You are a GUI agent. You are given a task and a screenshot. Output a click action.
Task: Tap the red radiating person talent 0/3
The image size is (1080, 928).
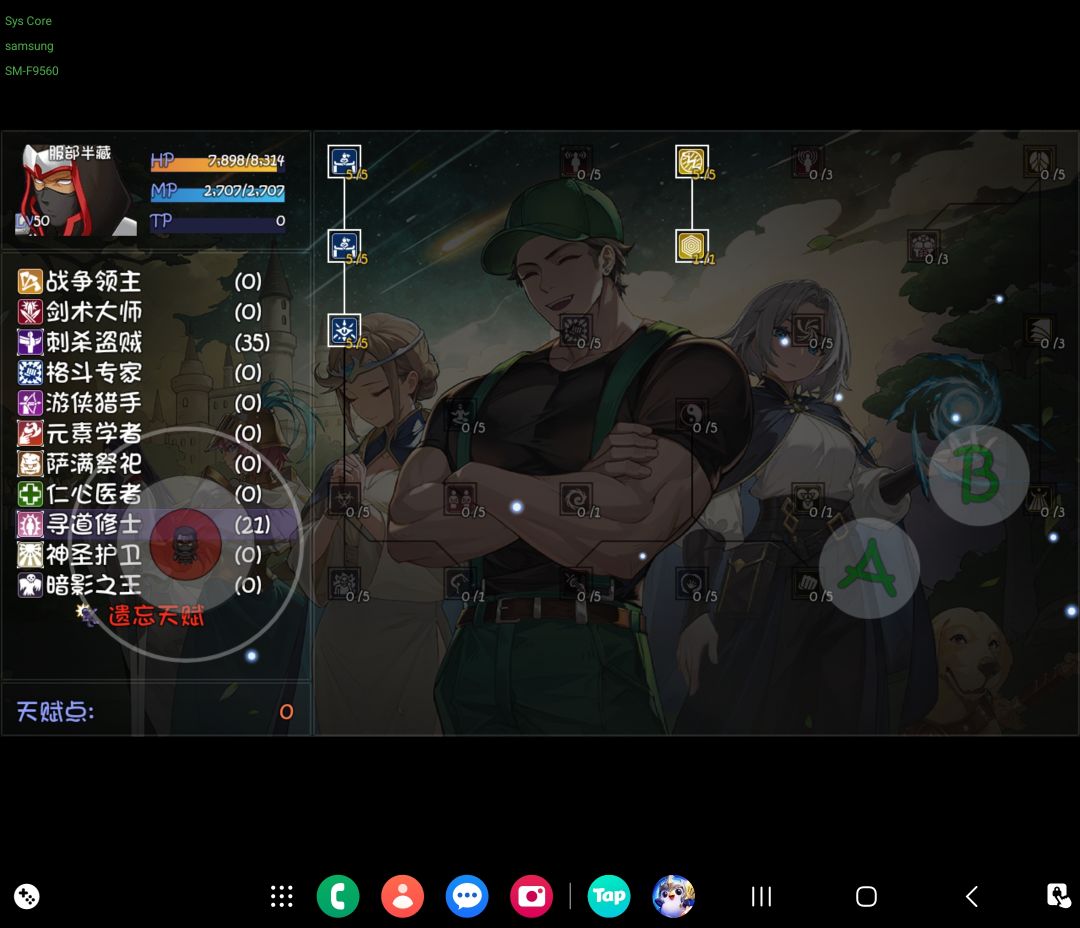pos(807,161)
